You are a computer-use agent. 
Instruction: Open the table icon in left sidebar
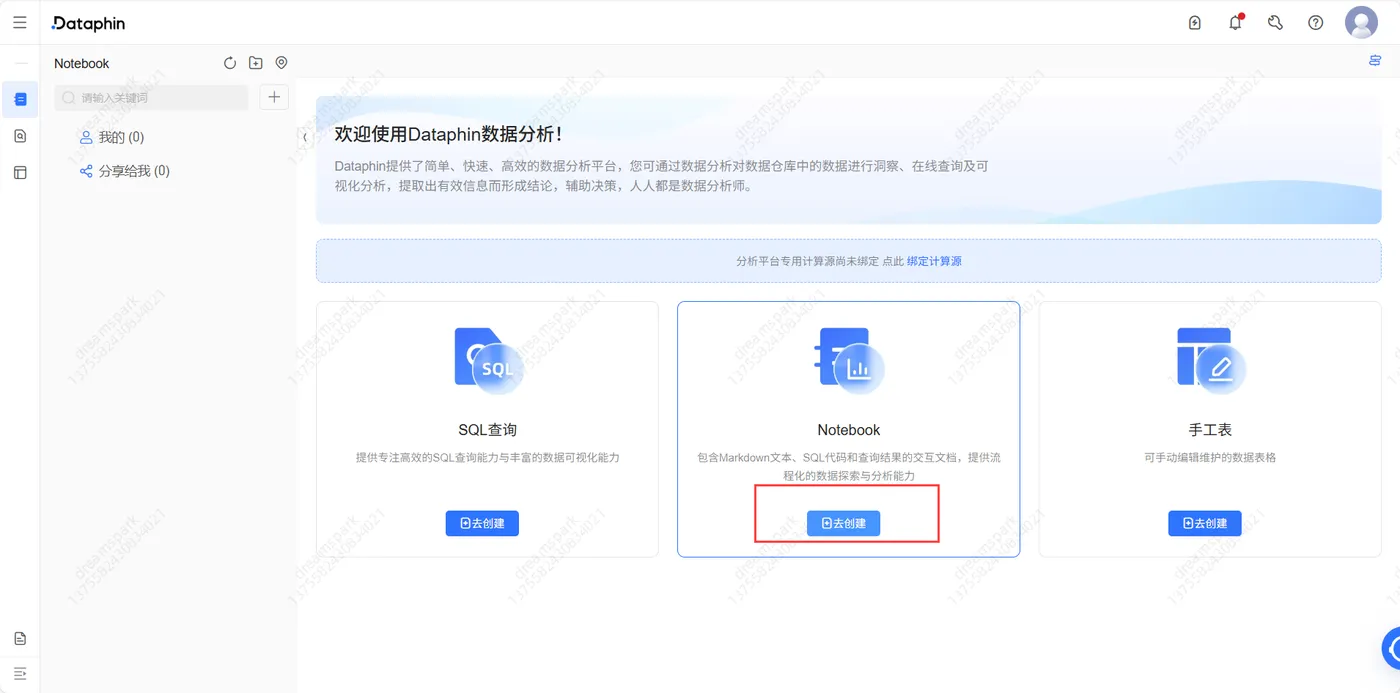point(20,172)
